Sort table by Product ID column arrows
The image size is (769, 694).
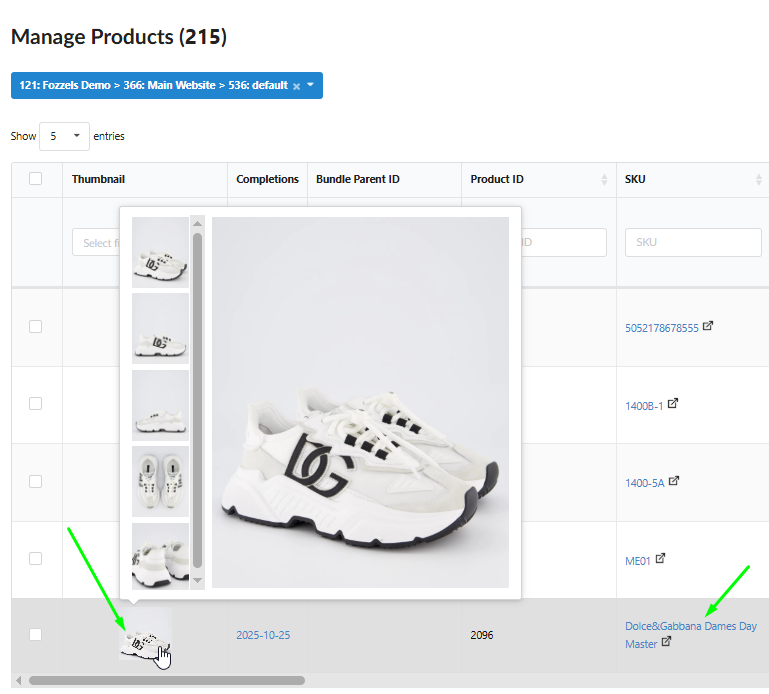tap(604, 180)
